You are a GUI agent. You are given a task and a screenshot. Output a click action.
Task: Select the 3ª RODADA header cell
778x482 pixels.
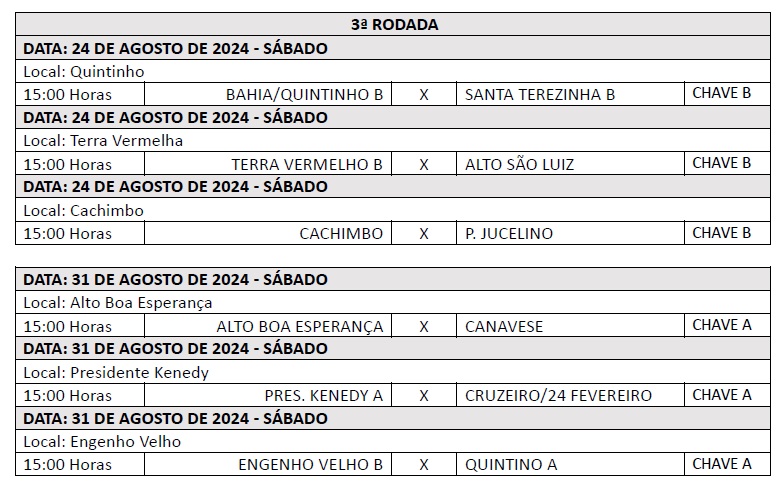pos(393,24)
